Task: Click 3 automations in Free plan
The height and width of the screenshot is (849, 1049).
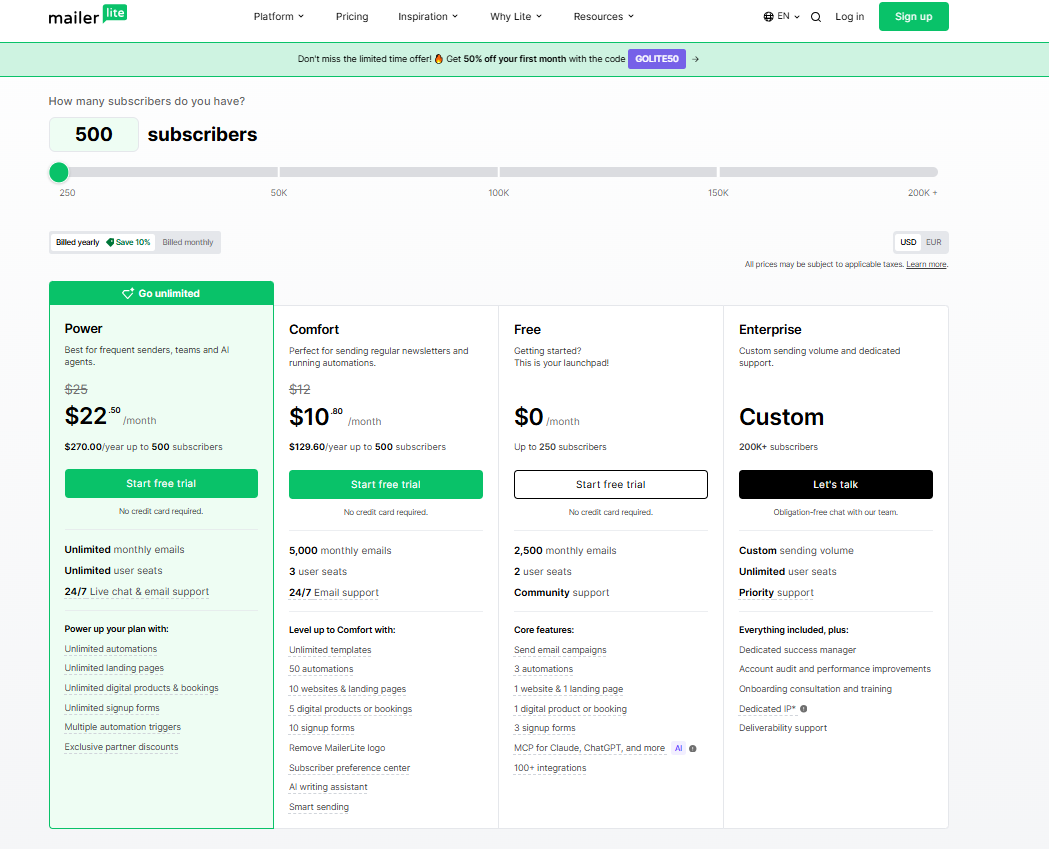Action: pyautogui.click(x=543, y=669)
